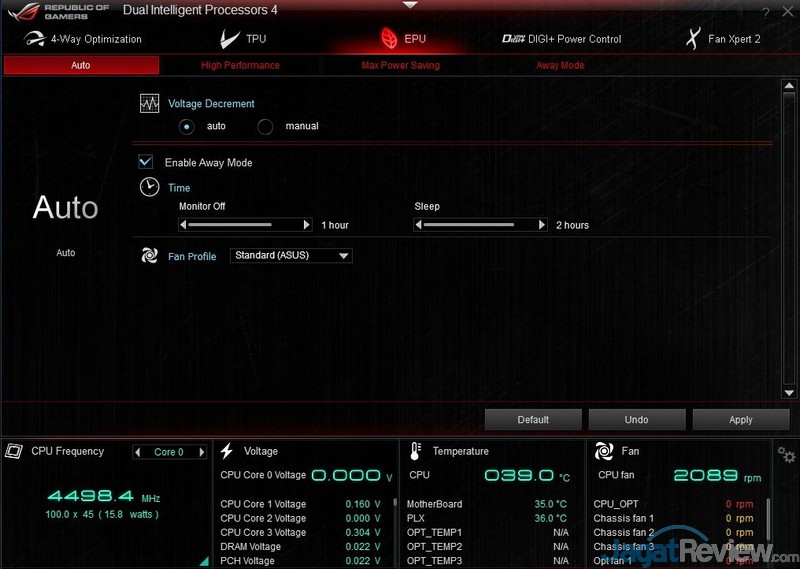Image resolution: width=800 pixels, height=569 pixels.
Task: Click the red EPU leaf icon
Action: tap(389, 38)
